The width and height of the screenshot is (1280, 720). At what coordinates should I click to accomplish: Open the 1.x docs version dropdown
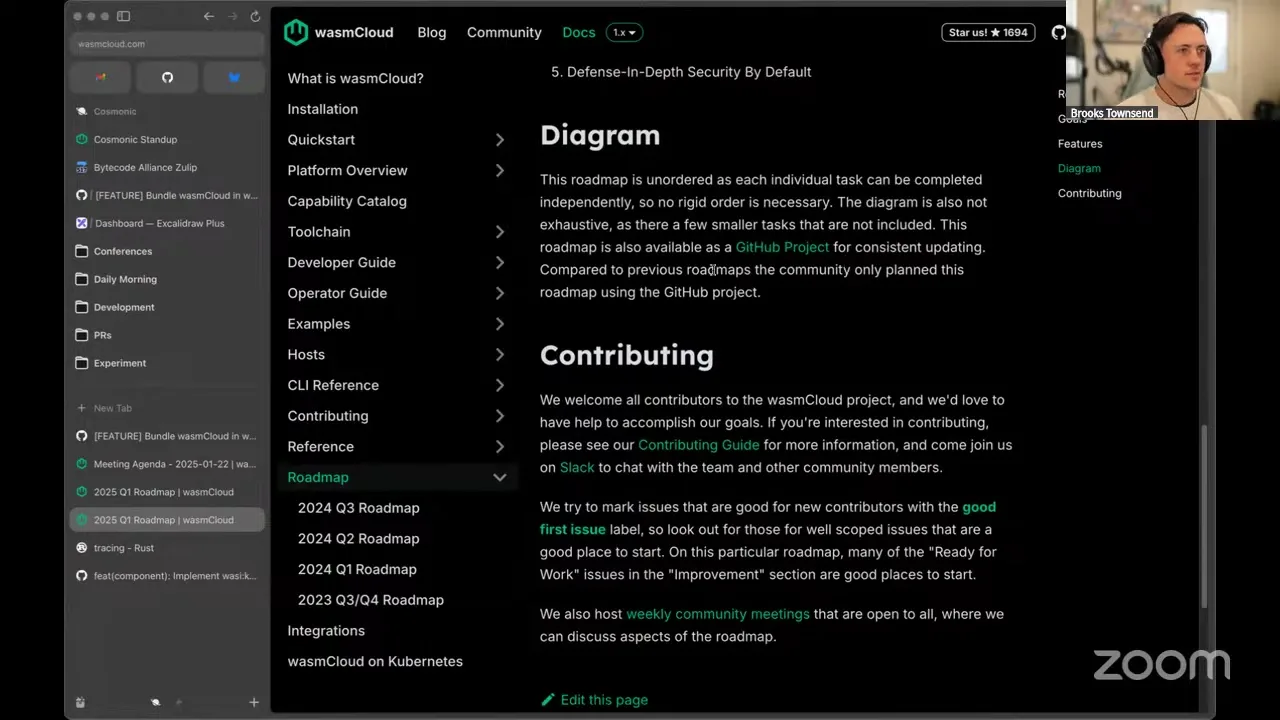624,33
